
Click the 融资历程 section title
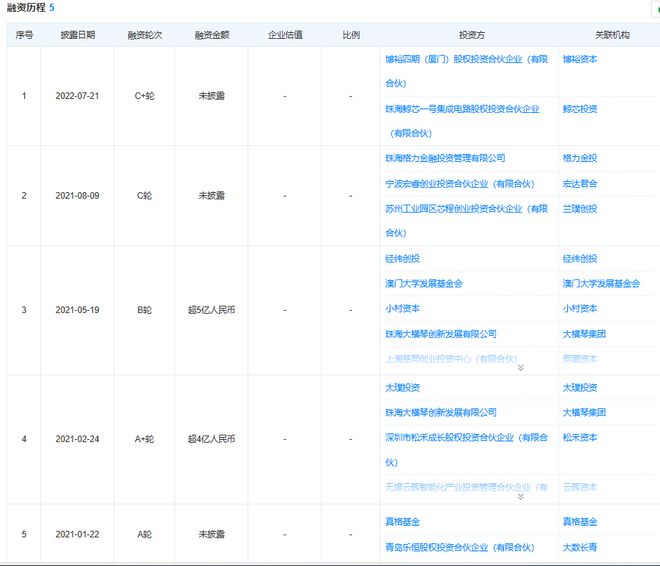[26, 8]
